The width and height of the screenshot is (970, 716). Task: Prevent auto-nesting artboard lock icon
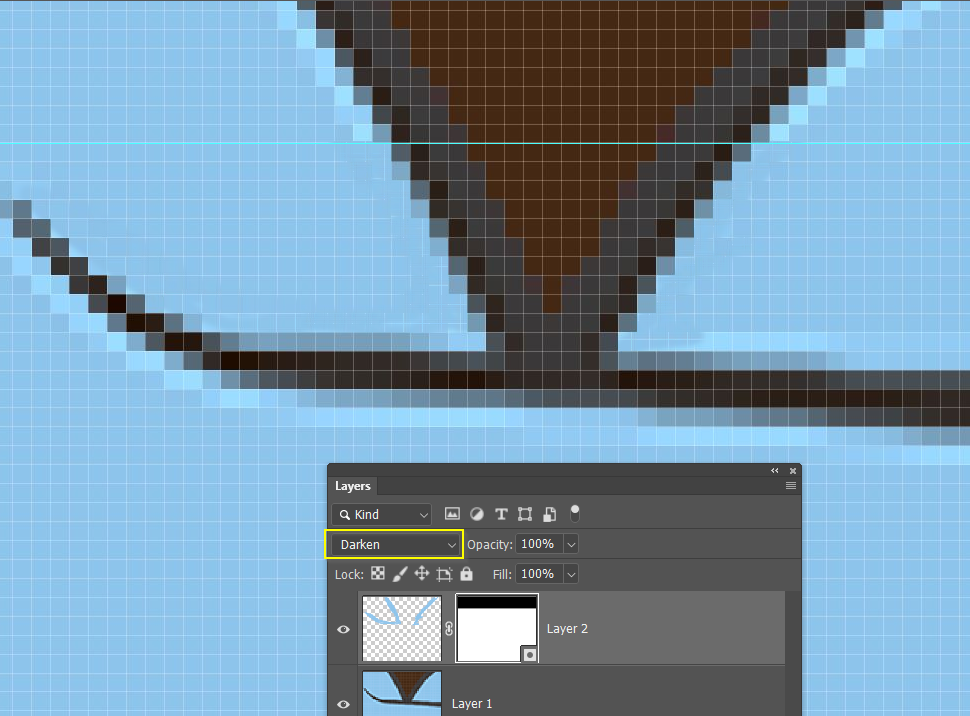point(444,574)
